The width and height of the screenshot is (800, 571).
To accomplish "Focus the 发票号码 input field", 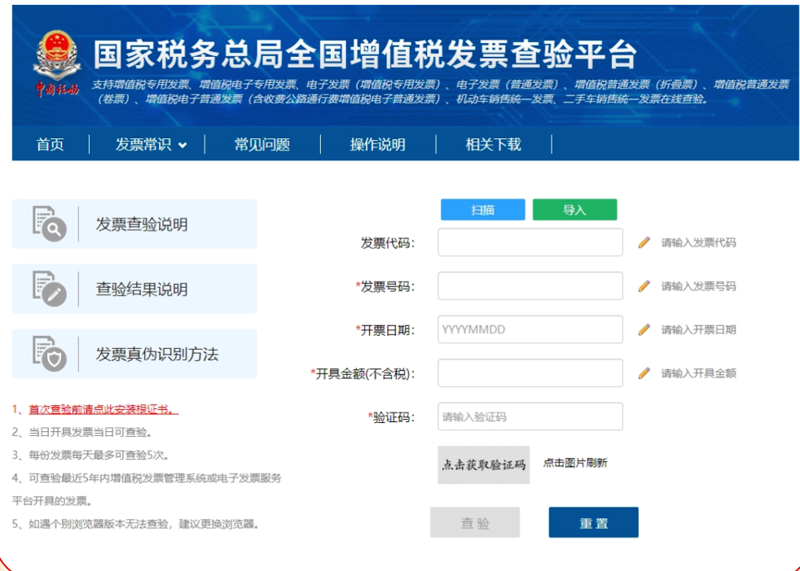I will click(530, 286).
